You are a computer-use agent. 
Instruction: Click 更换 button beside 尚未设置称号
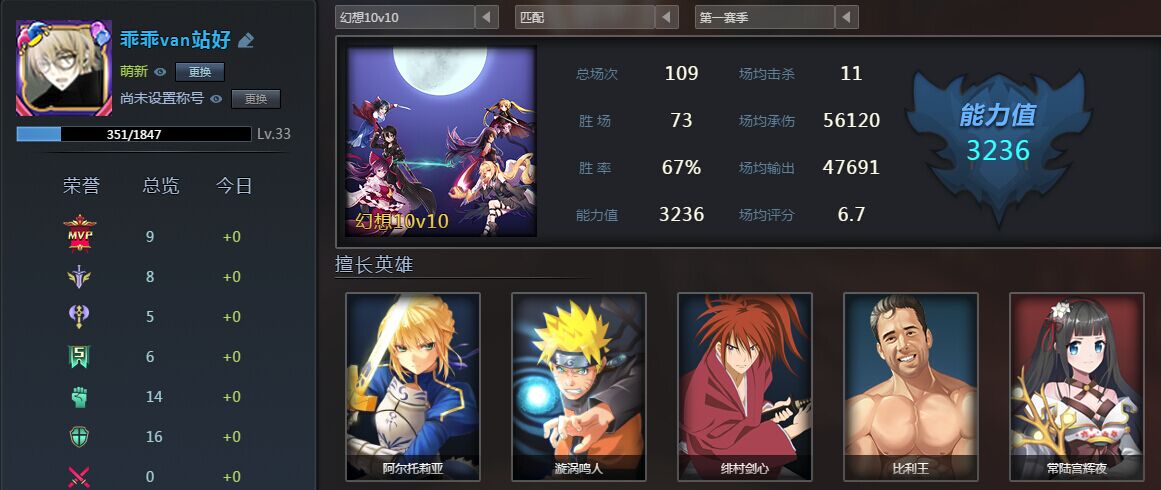click(255, 98)
